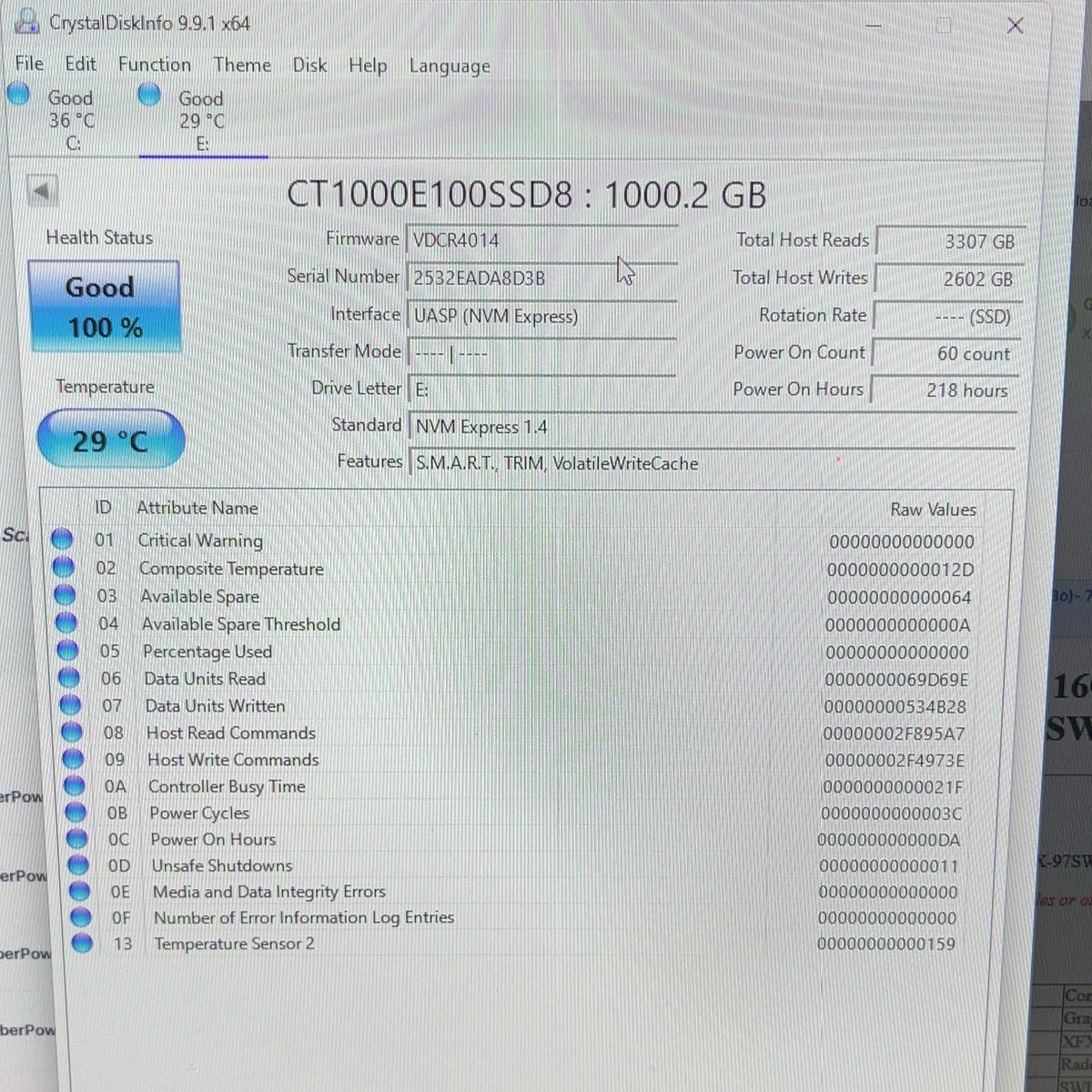
Task: Select the Temperature Sensor 2 attribute name
Action: (234, 944)
